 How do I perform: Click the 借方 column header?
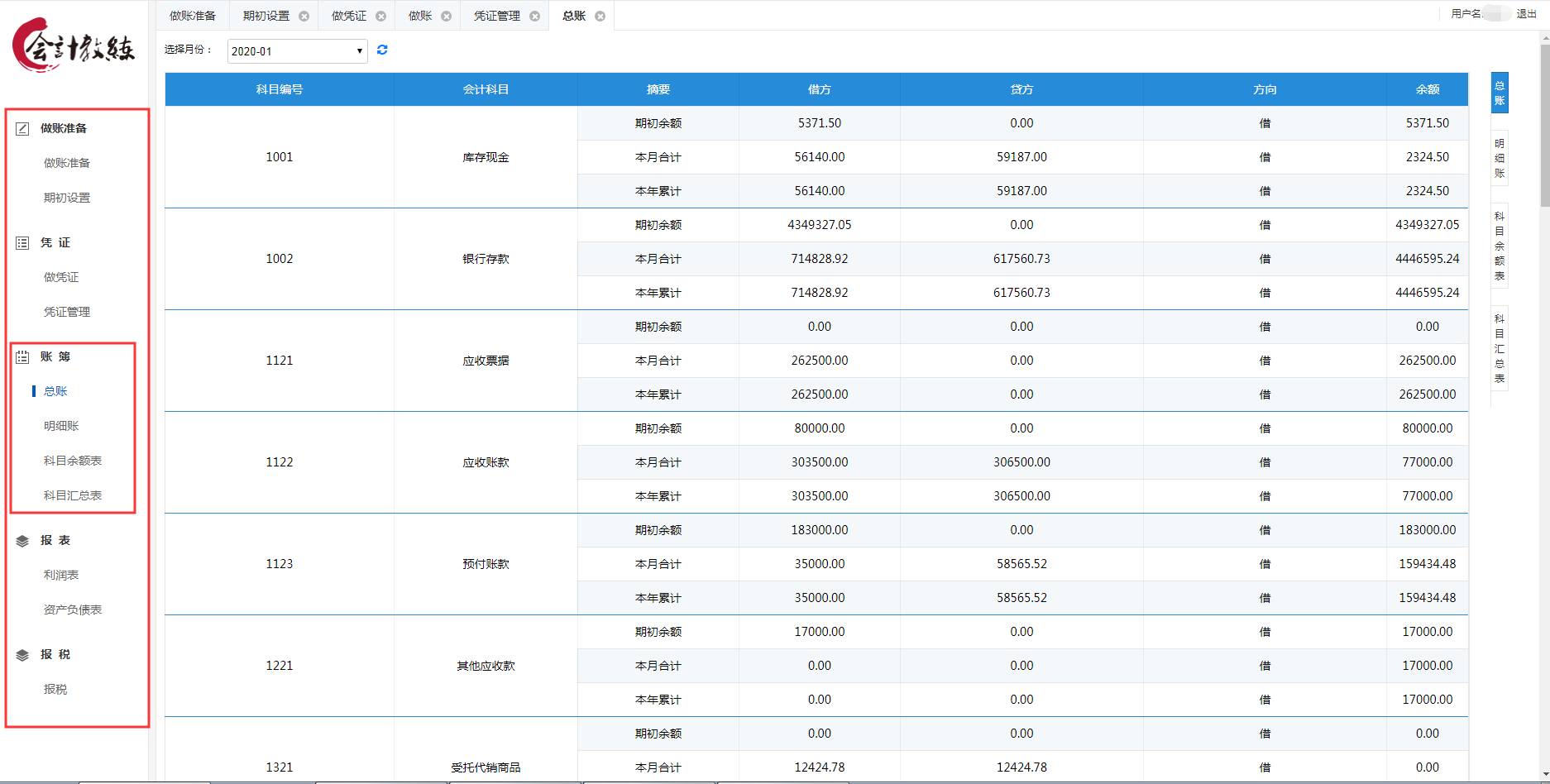pyautogui.click(x=820, y=89)
